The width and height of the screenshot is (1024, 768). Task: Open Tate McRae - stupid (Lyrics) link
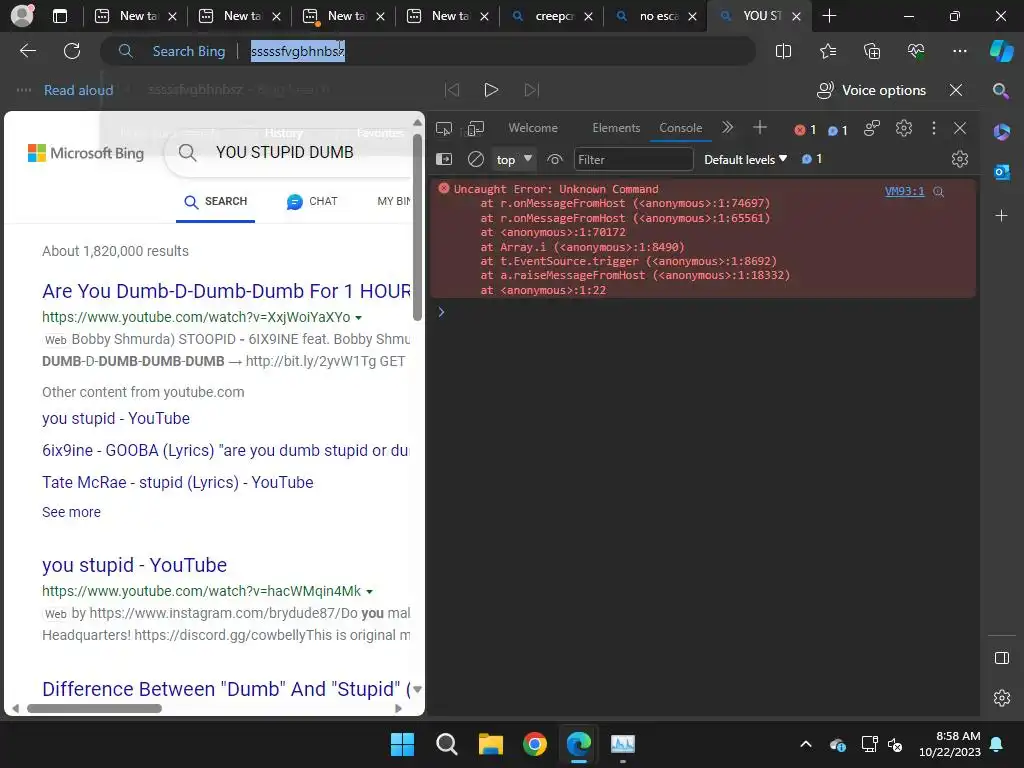(178, 483)
